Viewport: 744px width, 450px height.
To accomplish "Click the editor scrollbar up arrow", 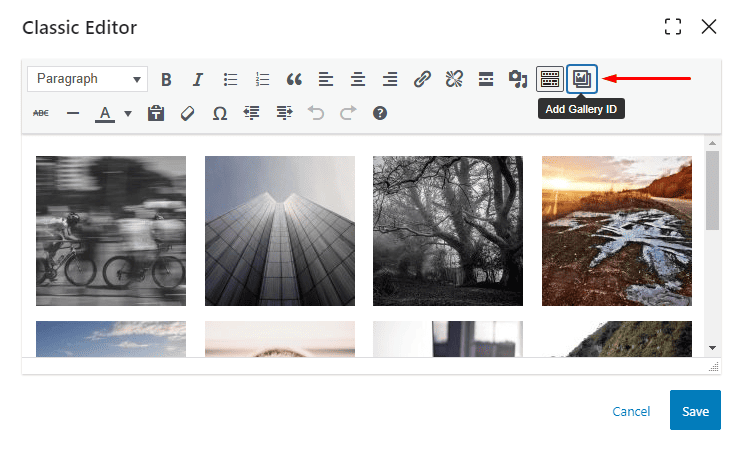I will (712, 143).
